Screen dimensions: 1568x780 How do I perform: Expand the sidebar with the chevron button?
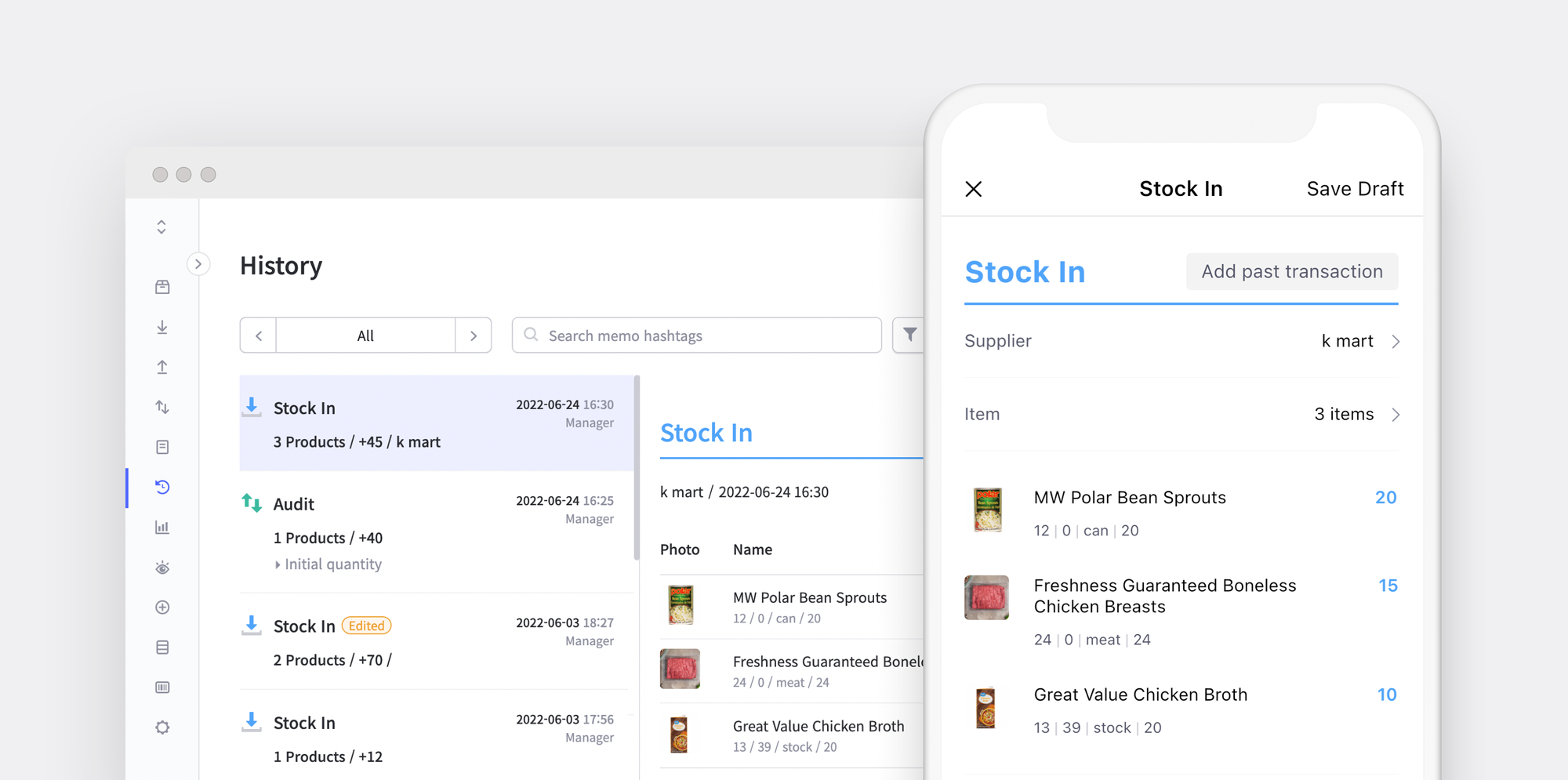coord(198,264)
